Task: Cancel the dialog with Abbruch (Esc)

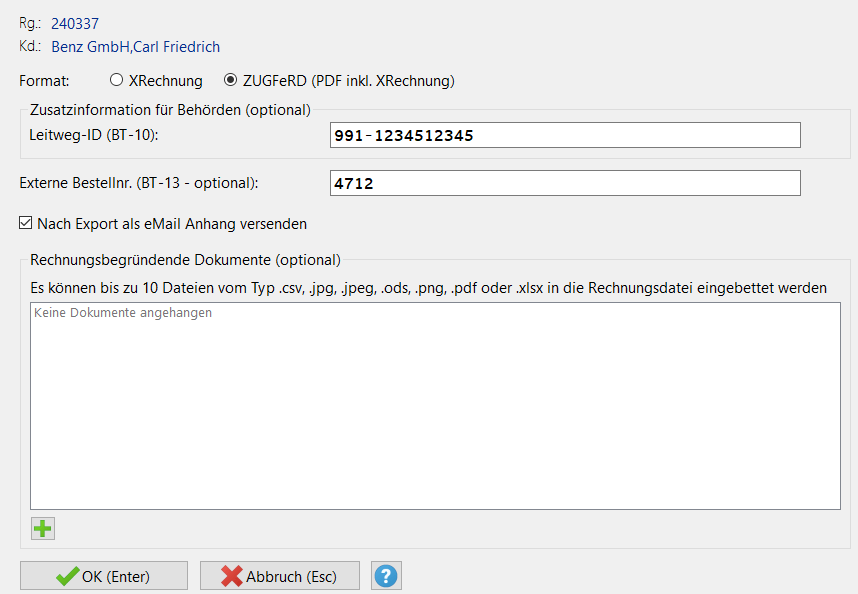Action: [279, 576]
